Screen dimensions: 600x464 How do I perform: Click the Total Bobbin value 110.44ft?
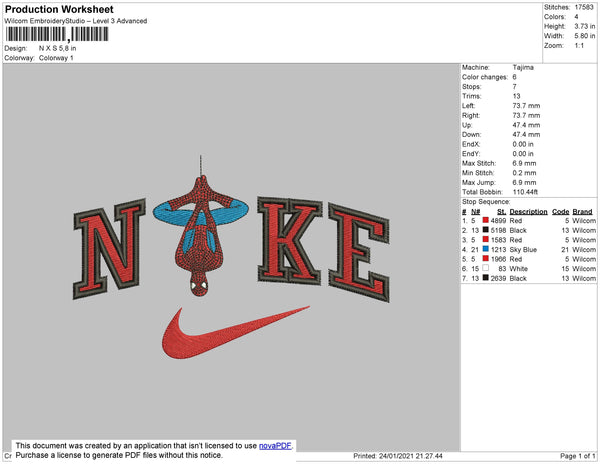(x=525, y=192)
